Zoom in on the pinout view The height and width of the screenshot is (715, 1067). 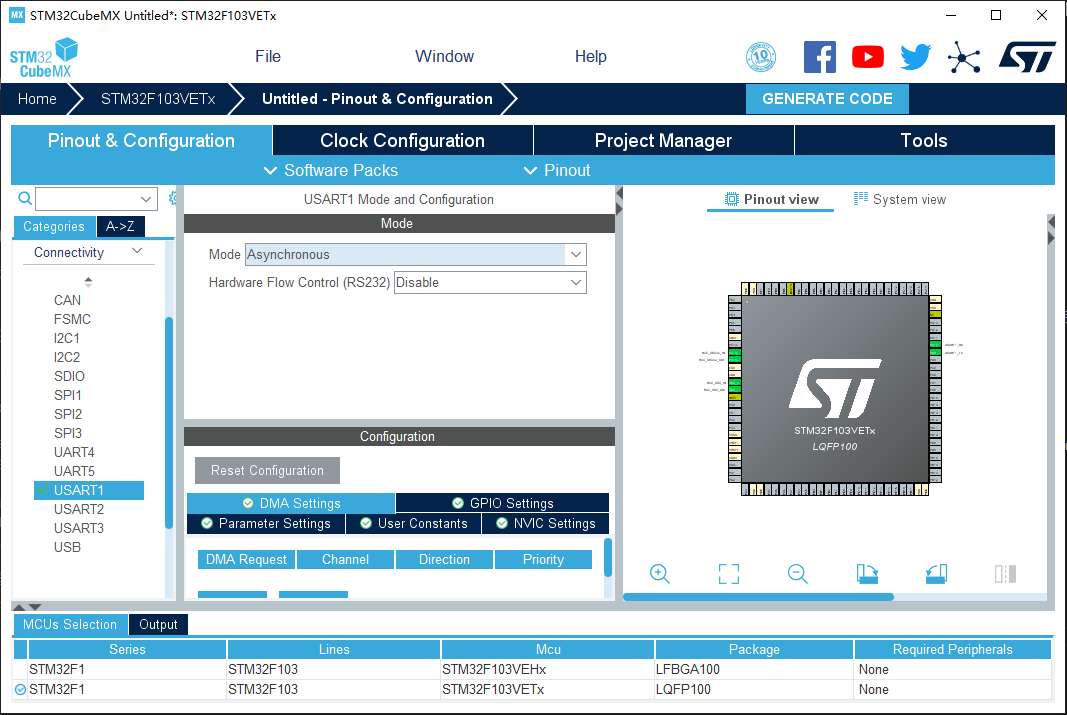[x=659, y=573]
